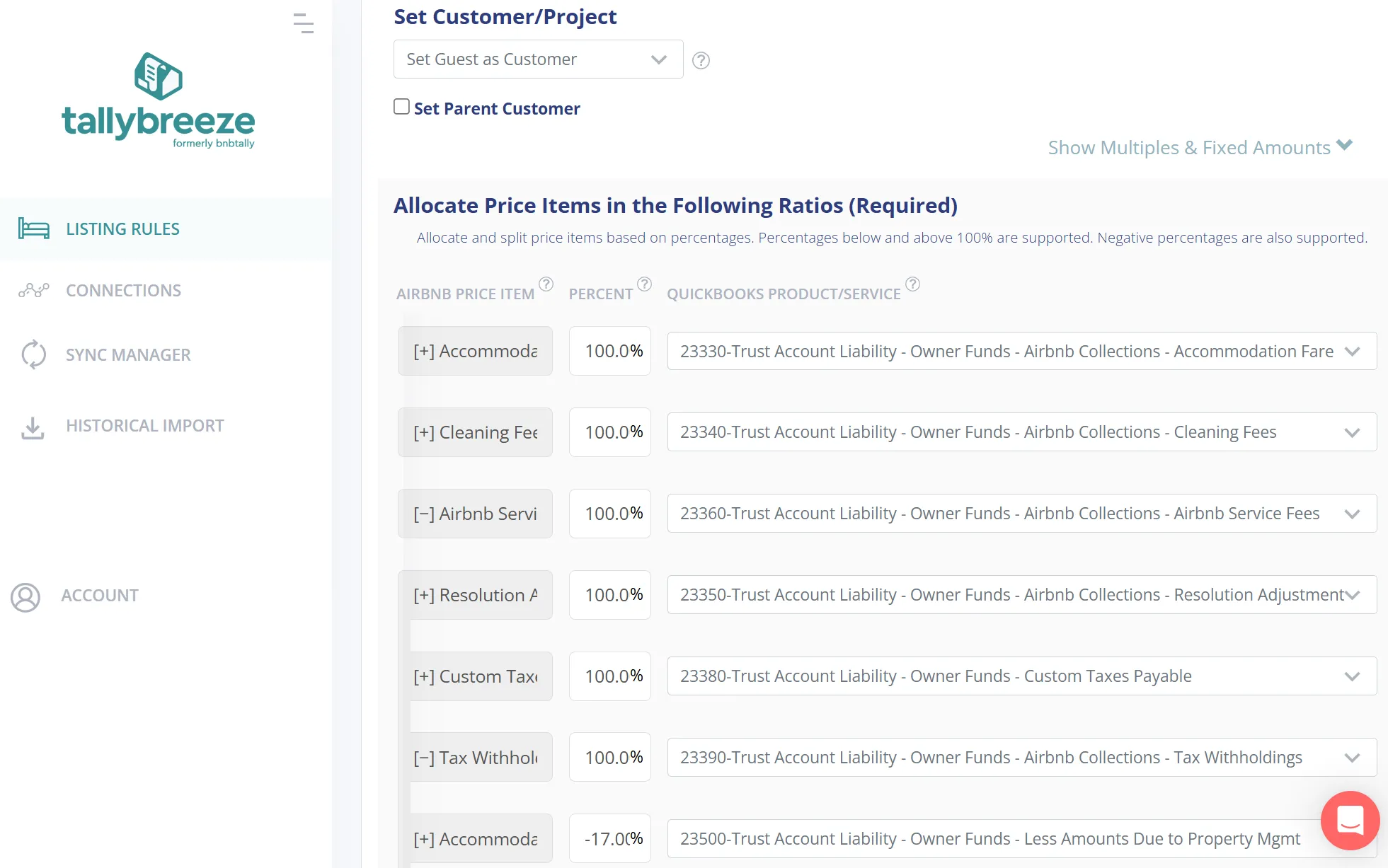This screenshot has height=868, width=1388.
Task: Click Cleaning Fee percent input field
Action: [609, 432]
